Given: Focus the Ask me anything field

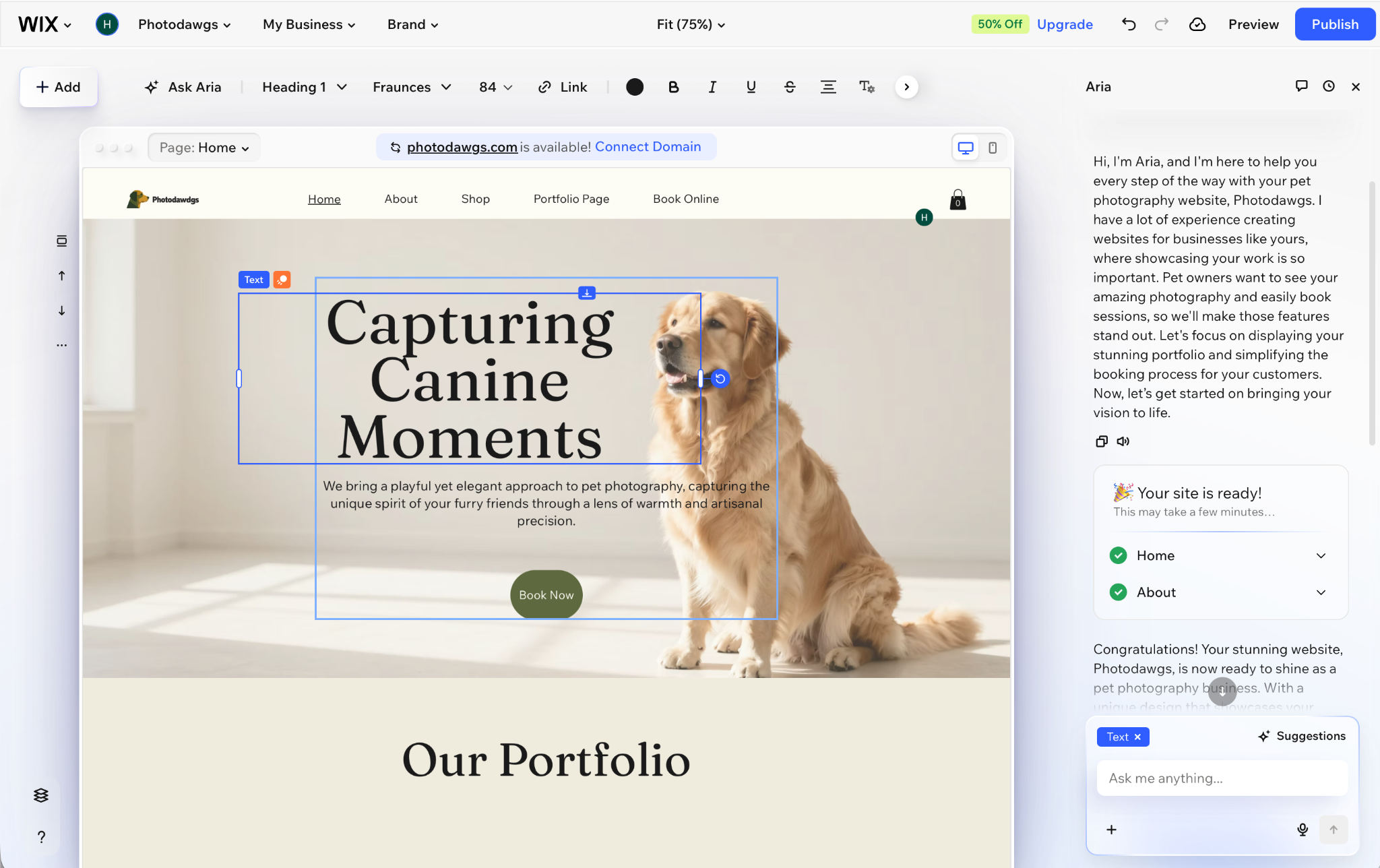Looking at the screenshot, I should pyautogui.click(x=1222, y=778).
